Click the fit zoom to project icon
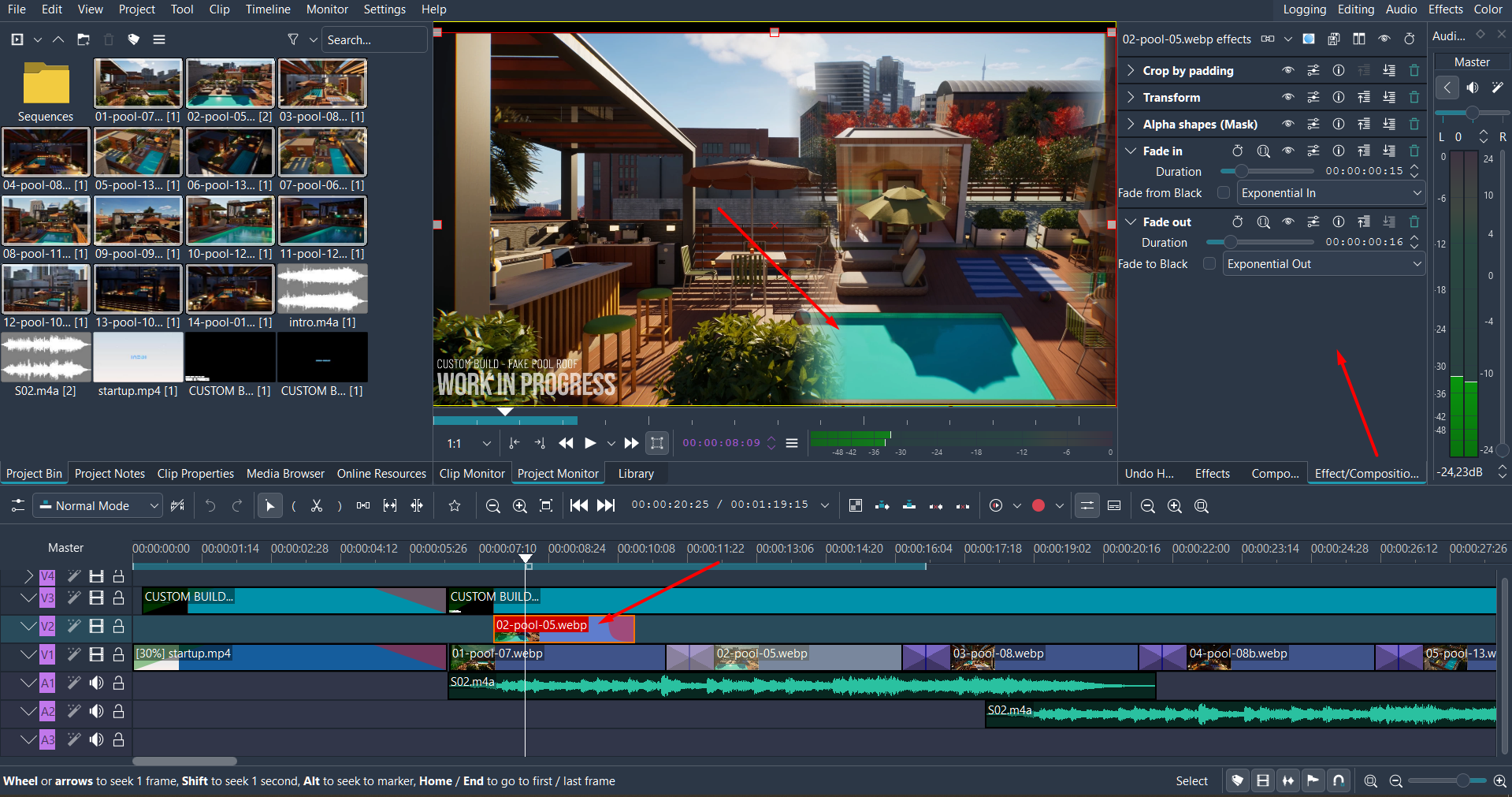 pos(546,506)
